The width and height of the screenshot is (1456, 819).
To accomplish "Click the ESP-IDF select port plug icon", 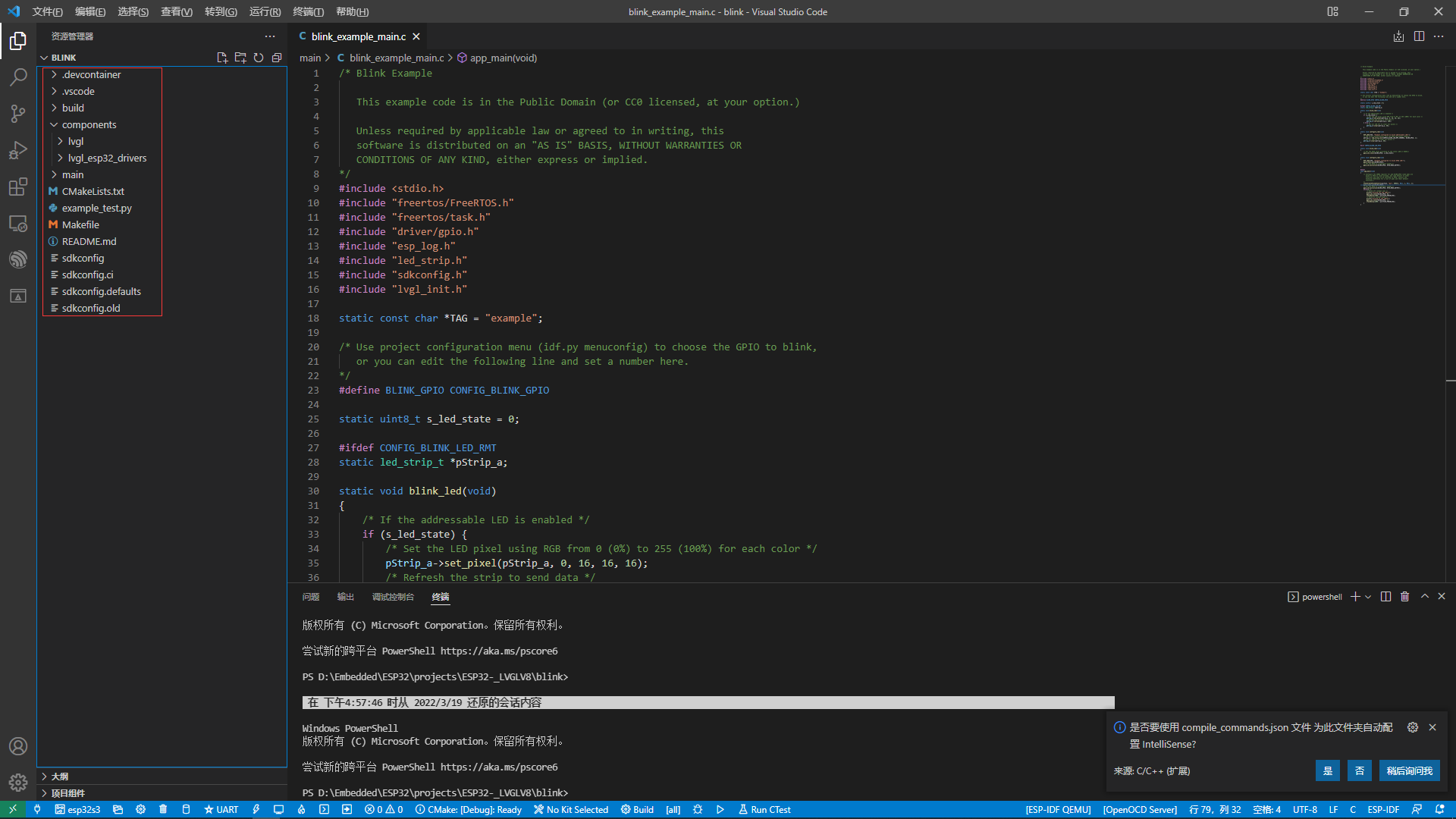I will click(37, 809).
